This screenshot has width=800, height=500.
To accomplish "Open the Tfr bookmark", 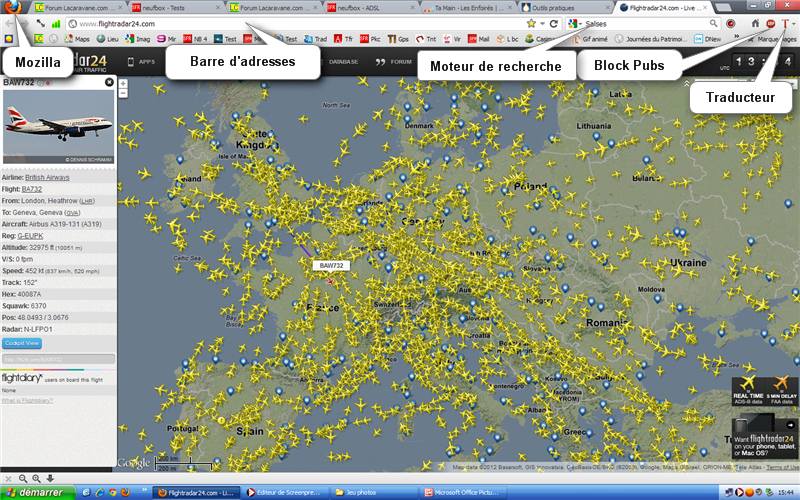I will 343,39.
